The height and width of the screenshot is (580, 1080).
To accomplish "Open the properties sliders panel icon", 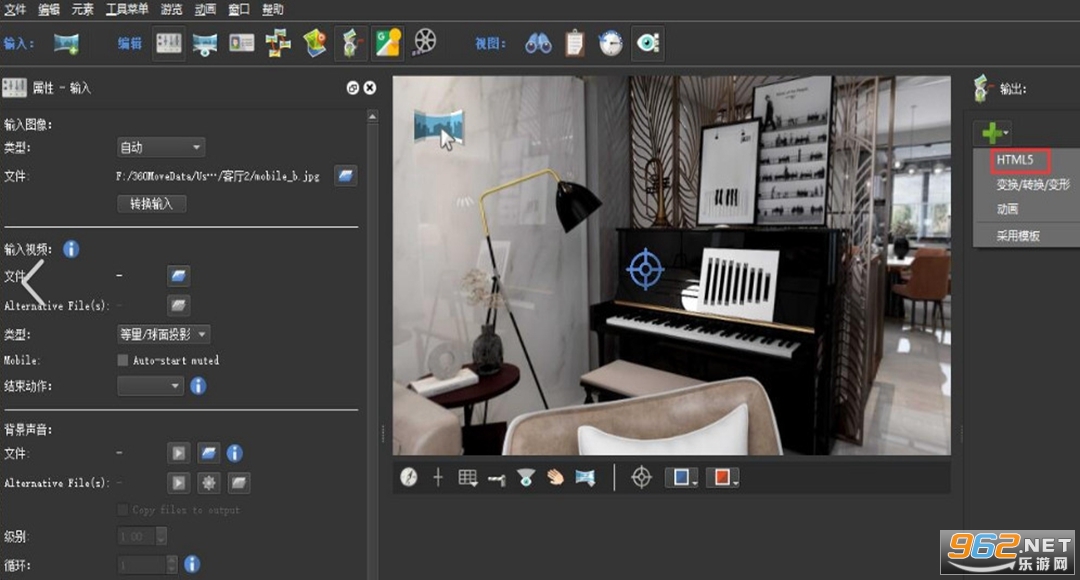I will [169, 43].
